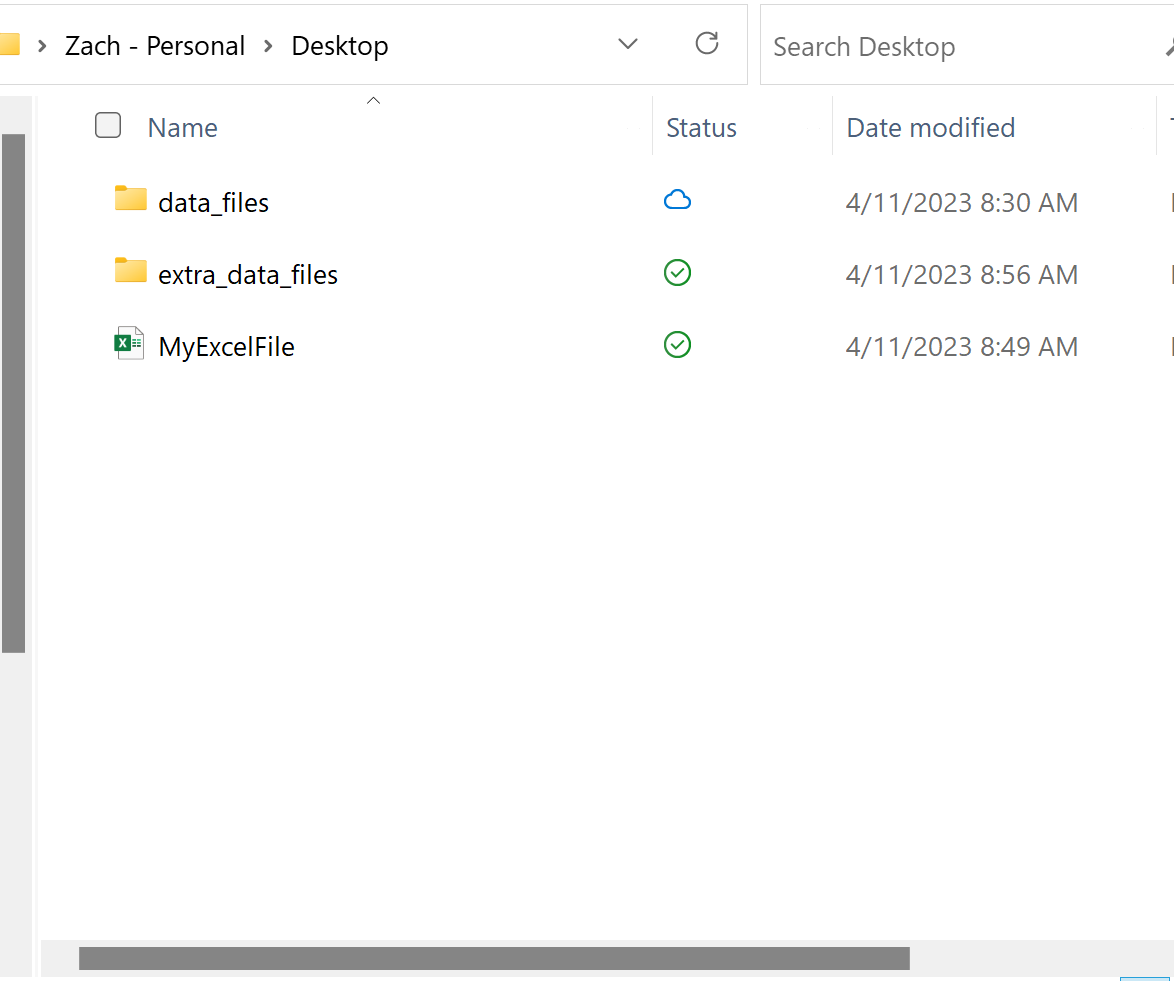
Task: Click the MyExcelFile Excel icon
Action: pyautogui.click(x=129, y=343)
